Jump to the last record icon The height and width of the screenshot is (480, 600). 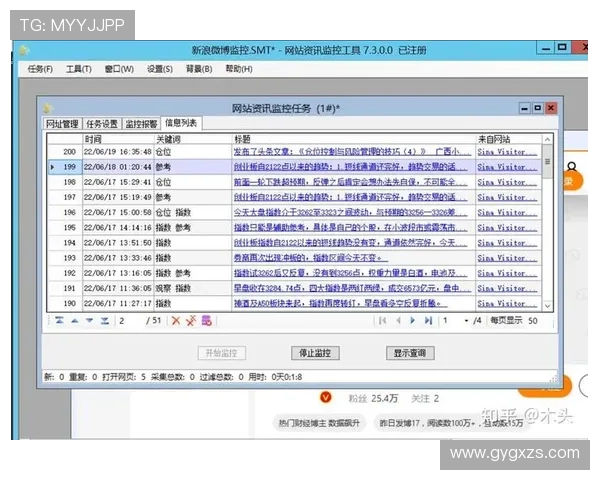click(104, 321)
